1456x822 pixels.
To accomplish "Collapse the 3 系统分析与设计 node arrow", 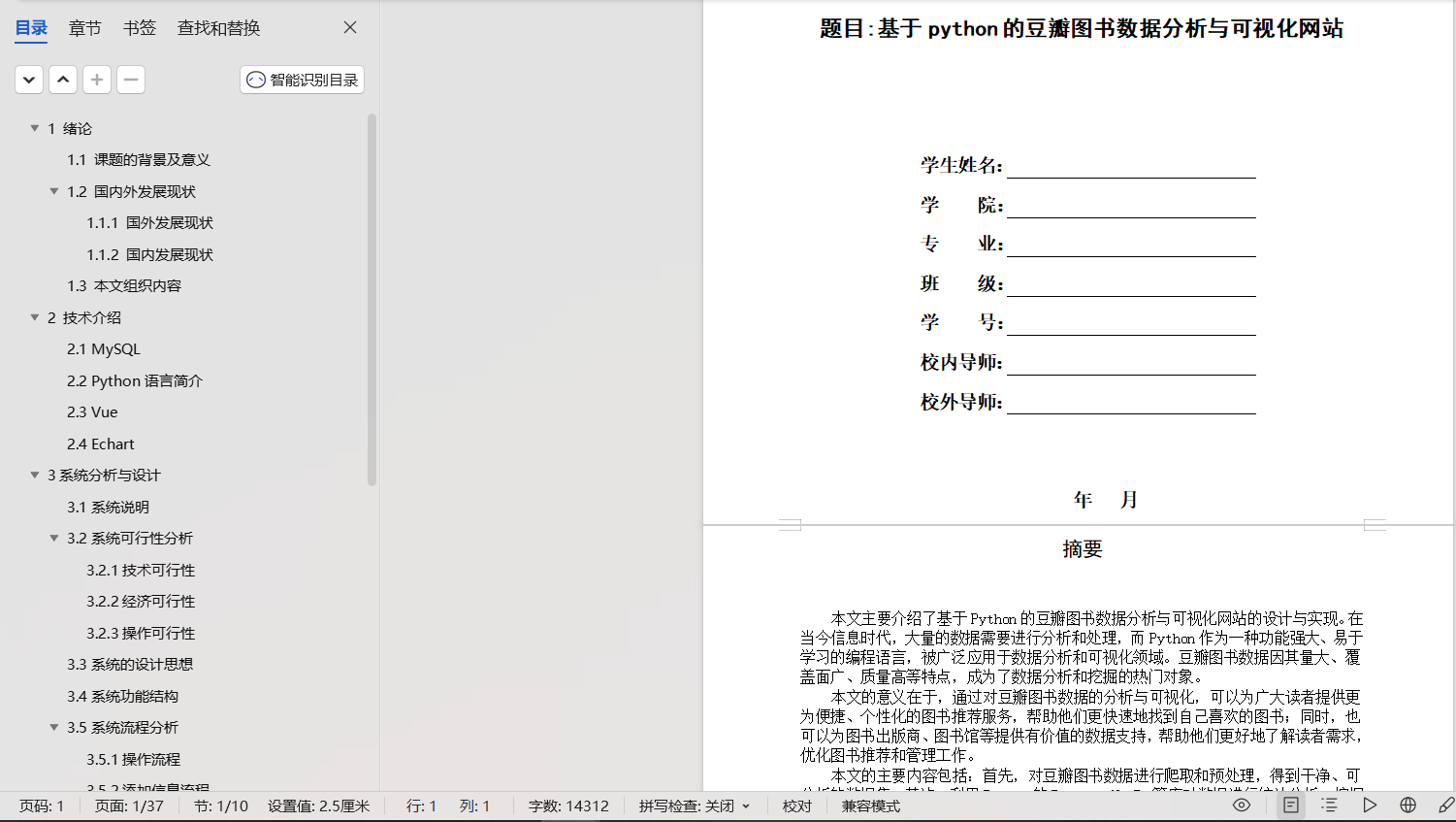I will 35,475.
